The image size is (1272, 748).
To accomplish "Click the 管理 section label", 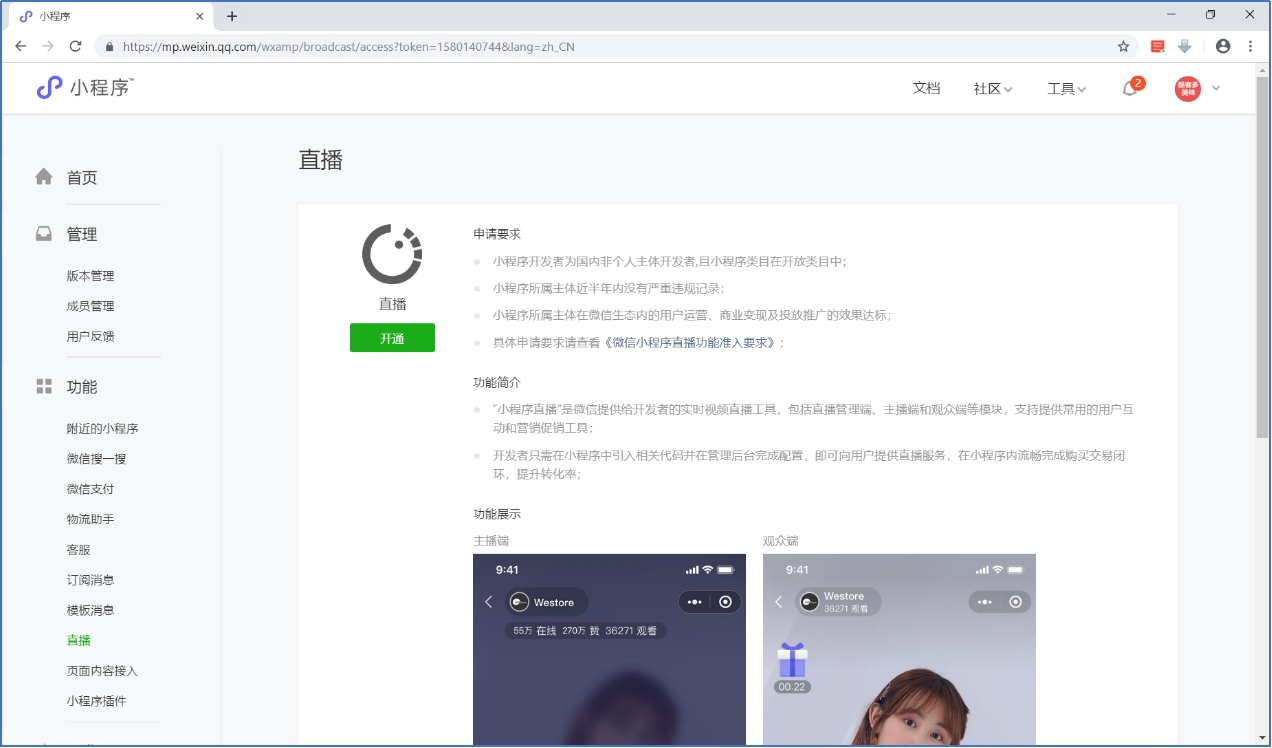I will click(x=82, y=234).
